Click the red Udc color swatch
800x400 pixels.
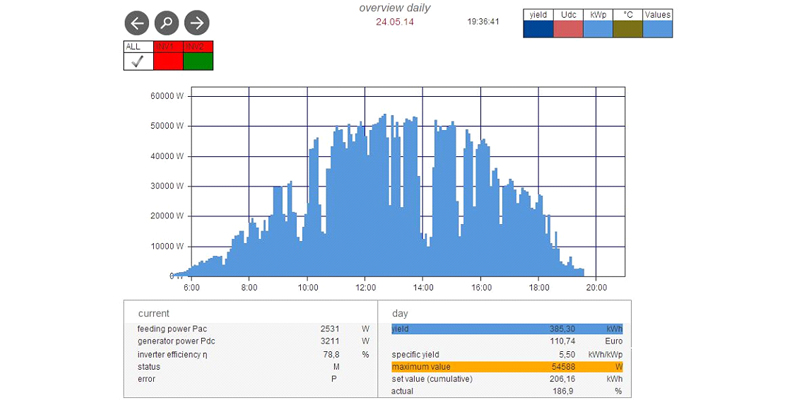click(x=568, y=30)
